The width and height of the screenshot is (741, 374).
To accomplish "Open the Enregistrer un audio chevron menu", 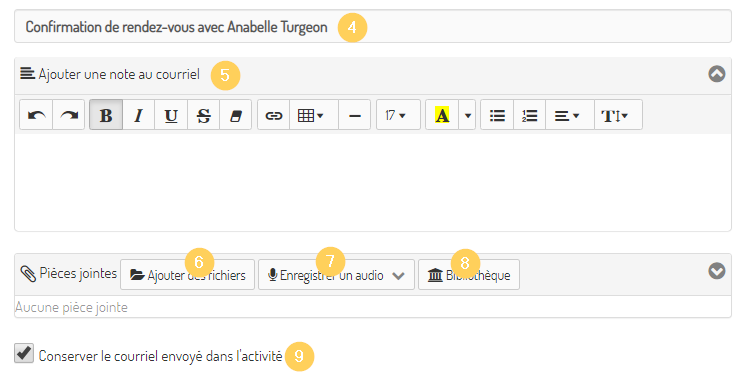I will click(x=398, y=275).
